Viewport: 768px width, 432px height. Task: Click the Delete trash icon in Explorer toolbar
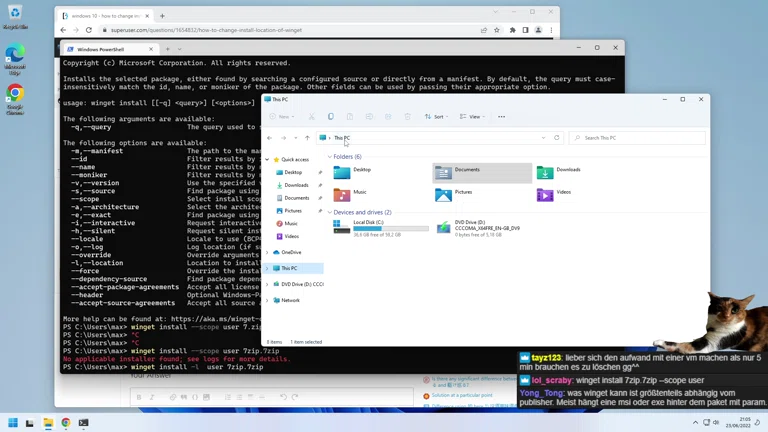(x=408, y=117)
